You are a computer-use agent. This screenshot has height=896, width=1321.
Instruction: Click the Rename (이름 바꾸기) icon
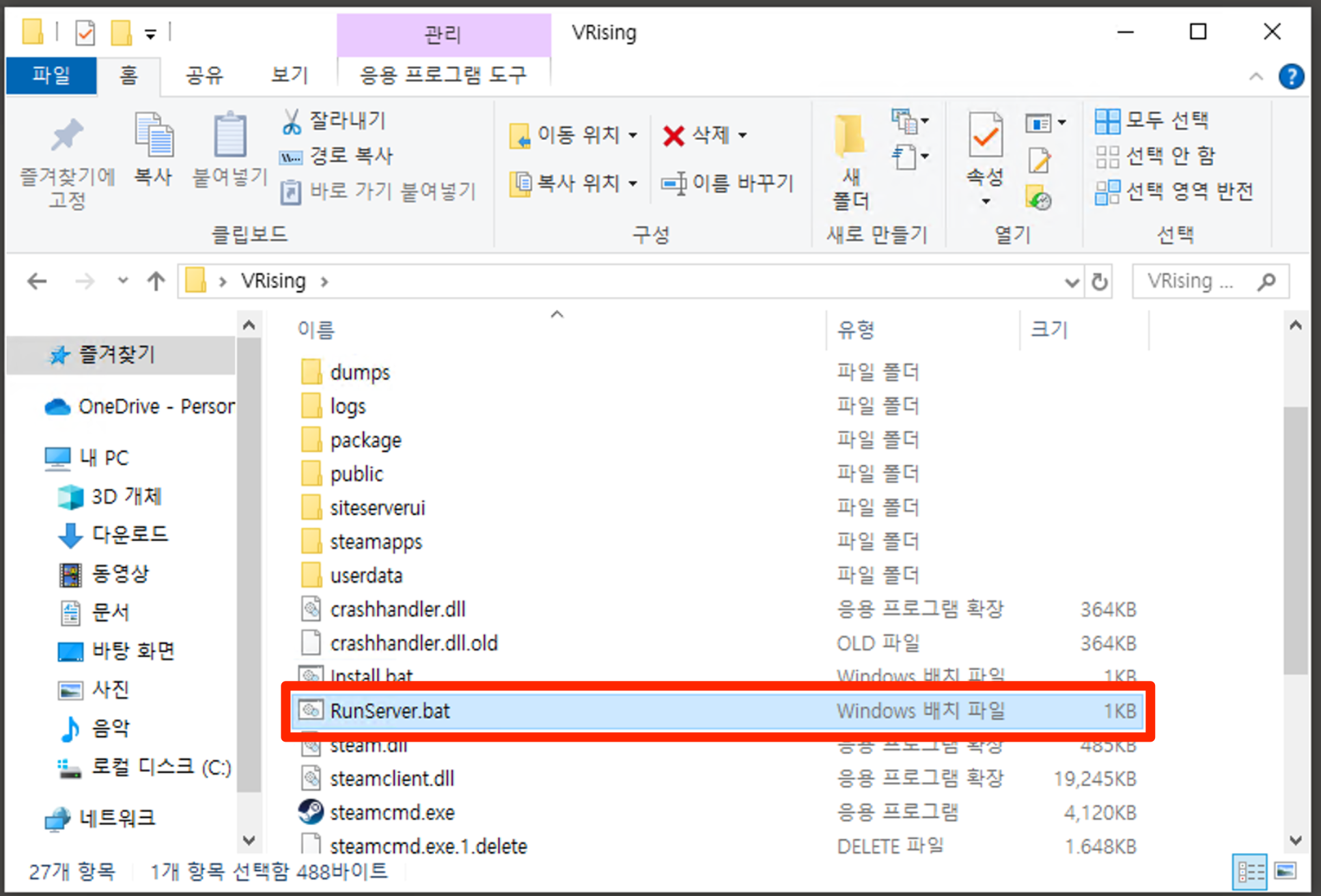point(673,183)
